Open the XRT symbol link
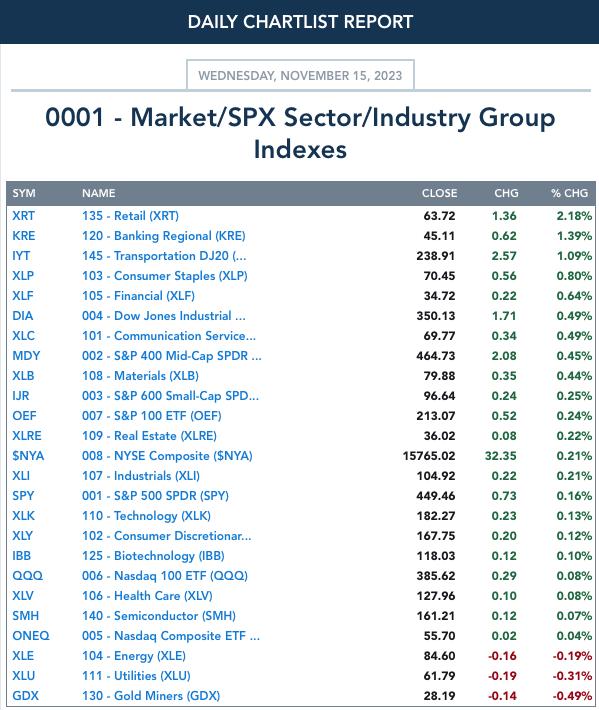The height and width of the screenshot is (710, 599). click(x=23, y=216)
